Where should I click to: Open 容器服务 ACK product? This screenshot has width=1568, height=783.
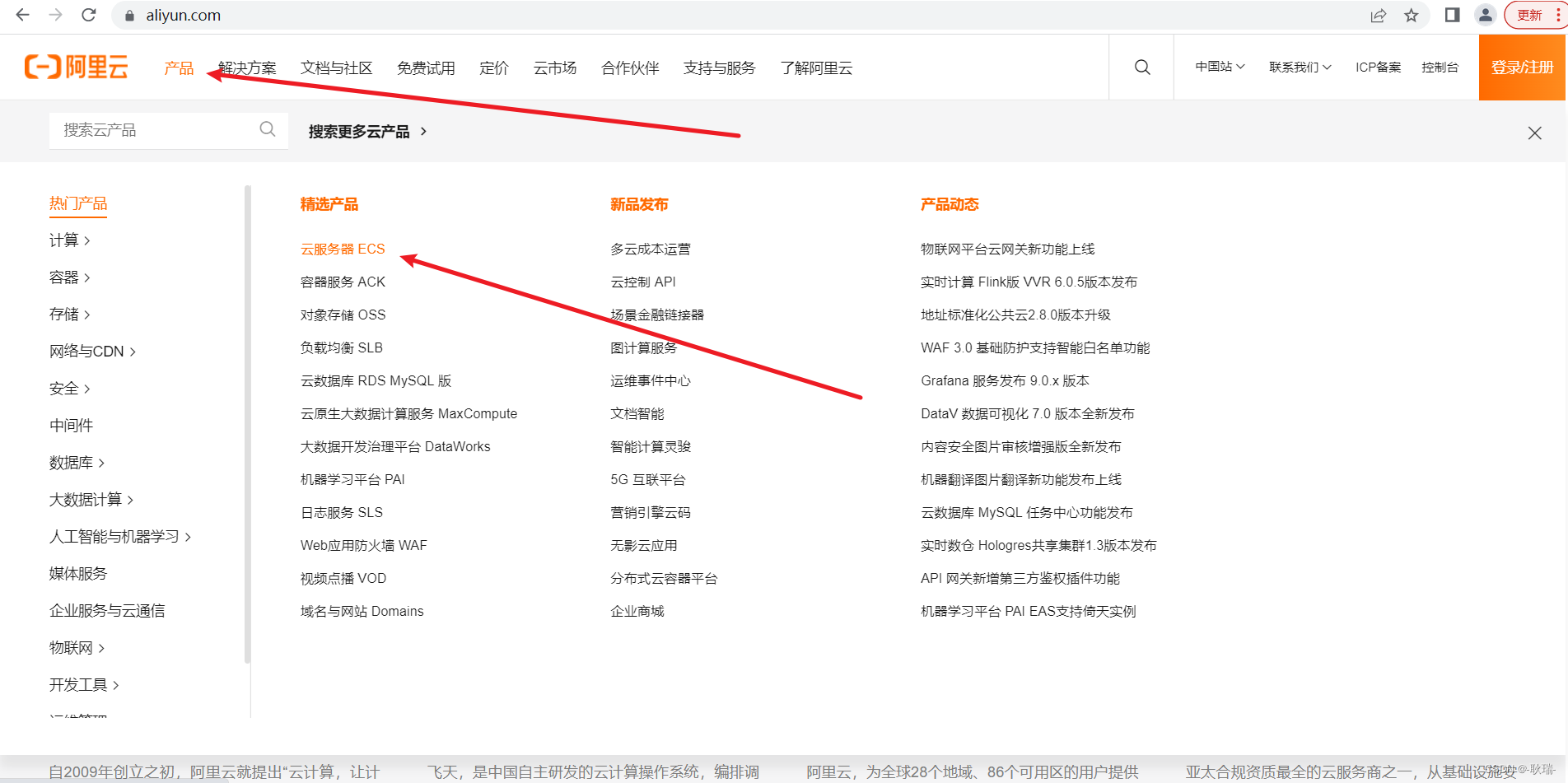tap(343, 282)
